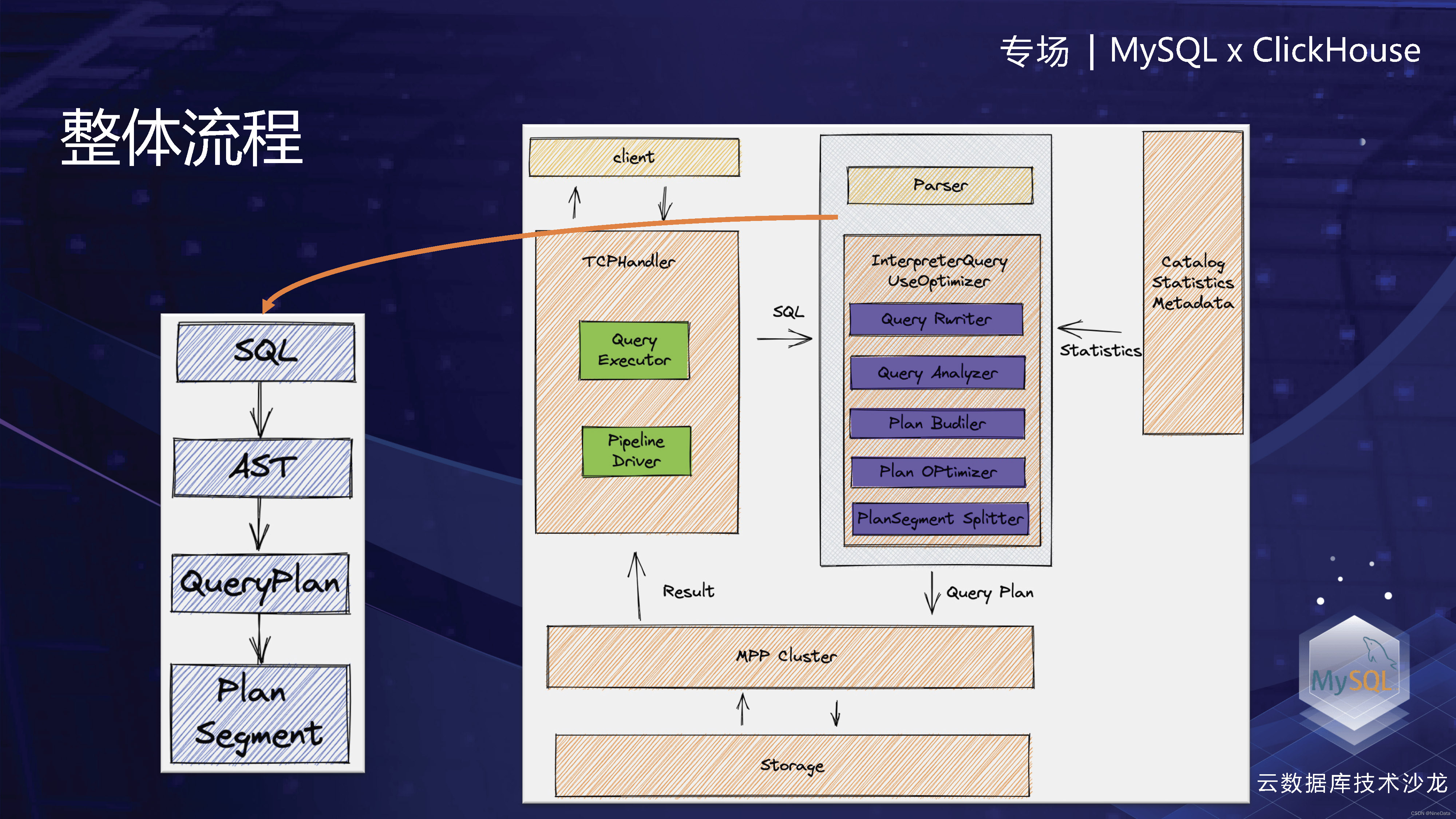Screen dimensions: 1456x819
Task: Click the Result upward arrow
Action: 637,586
